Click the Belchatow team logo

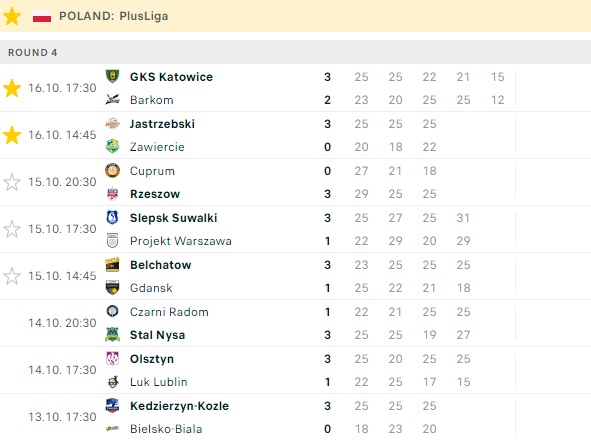pyautogui.click(x=112, y=265)
